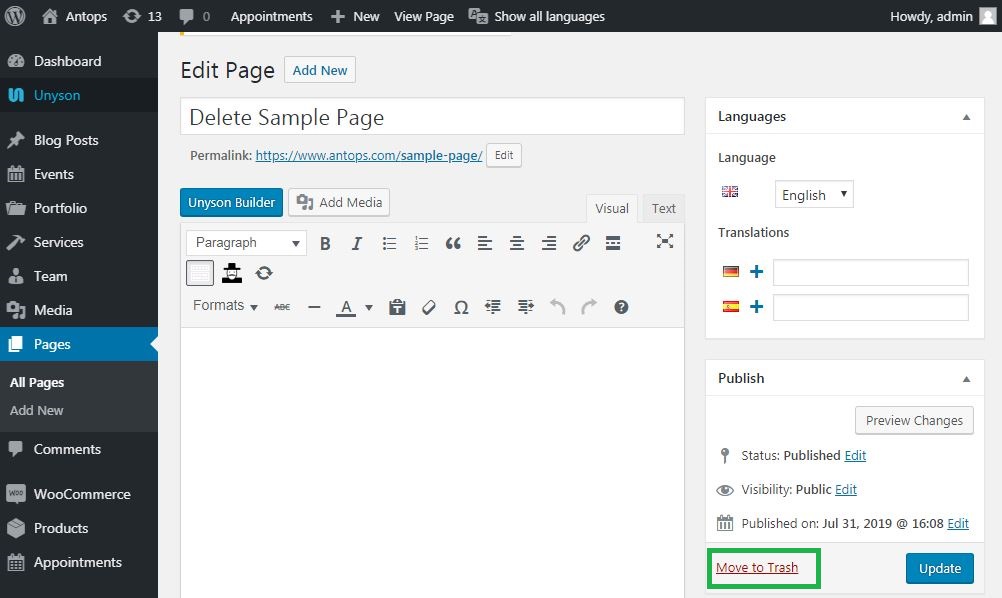Click the page title field

[432, 117]
